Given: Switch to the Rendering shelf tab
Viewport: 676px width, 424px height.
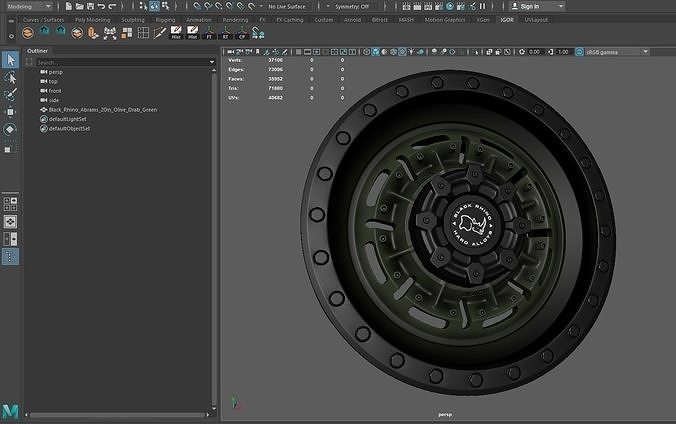Looking at the screenshot, I should point(235,20).
